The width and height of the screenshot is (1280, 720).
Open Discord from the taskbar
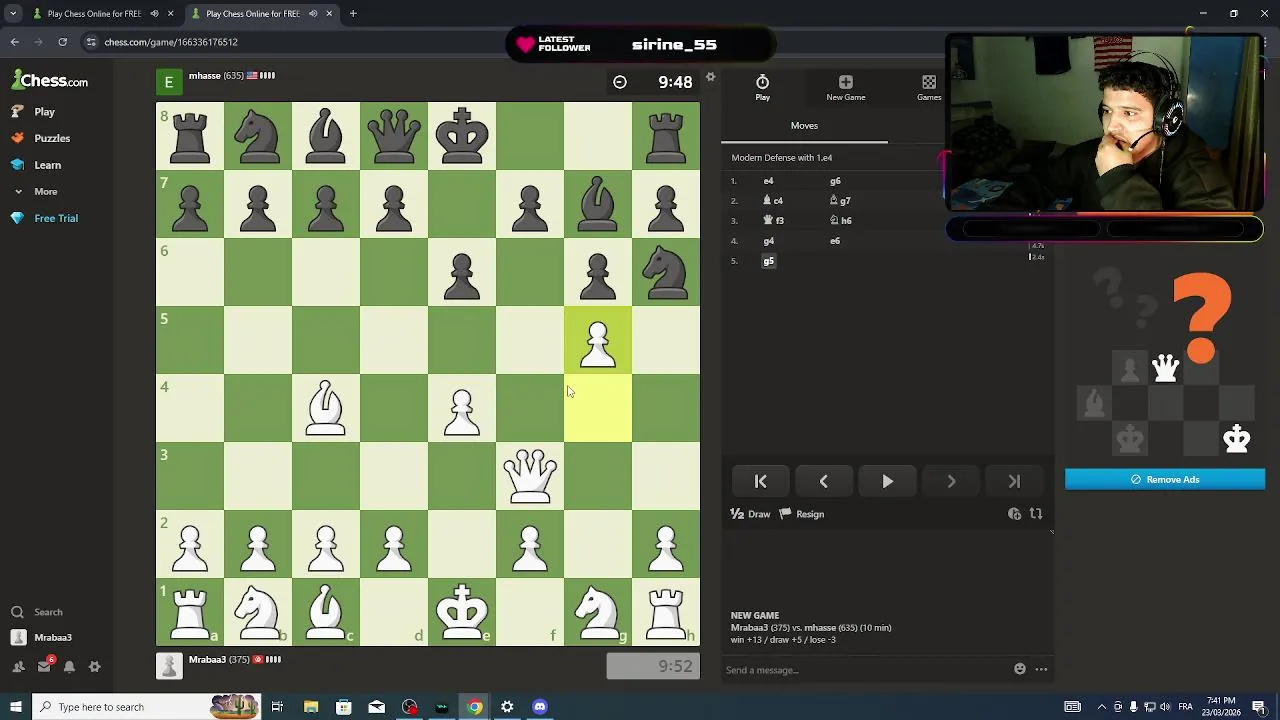pos(540,707)
